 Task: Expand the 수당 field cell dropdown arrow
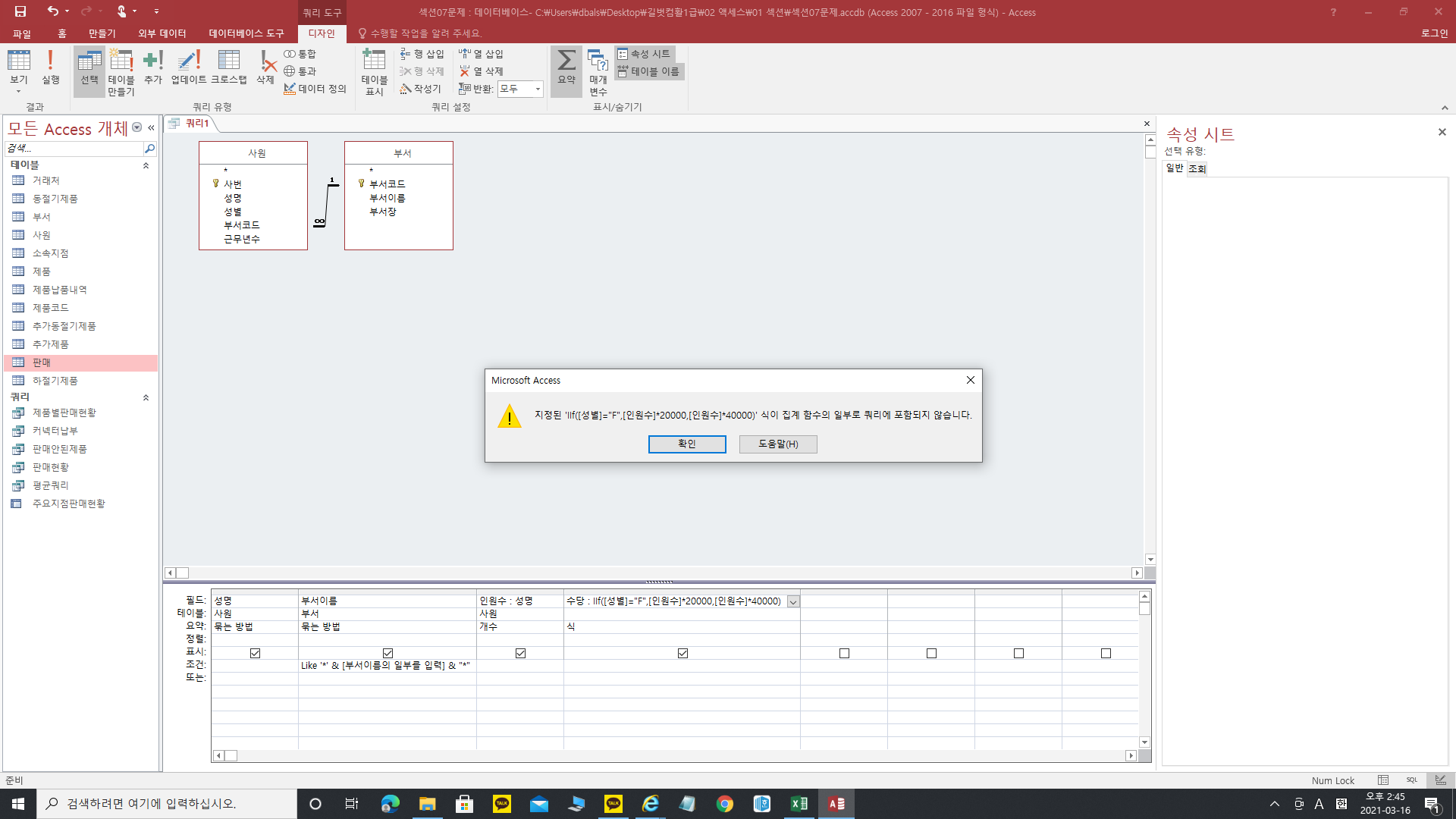coord(792,601)
